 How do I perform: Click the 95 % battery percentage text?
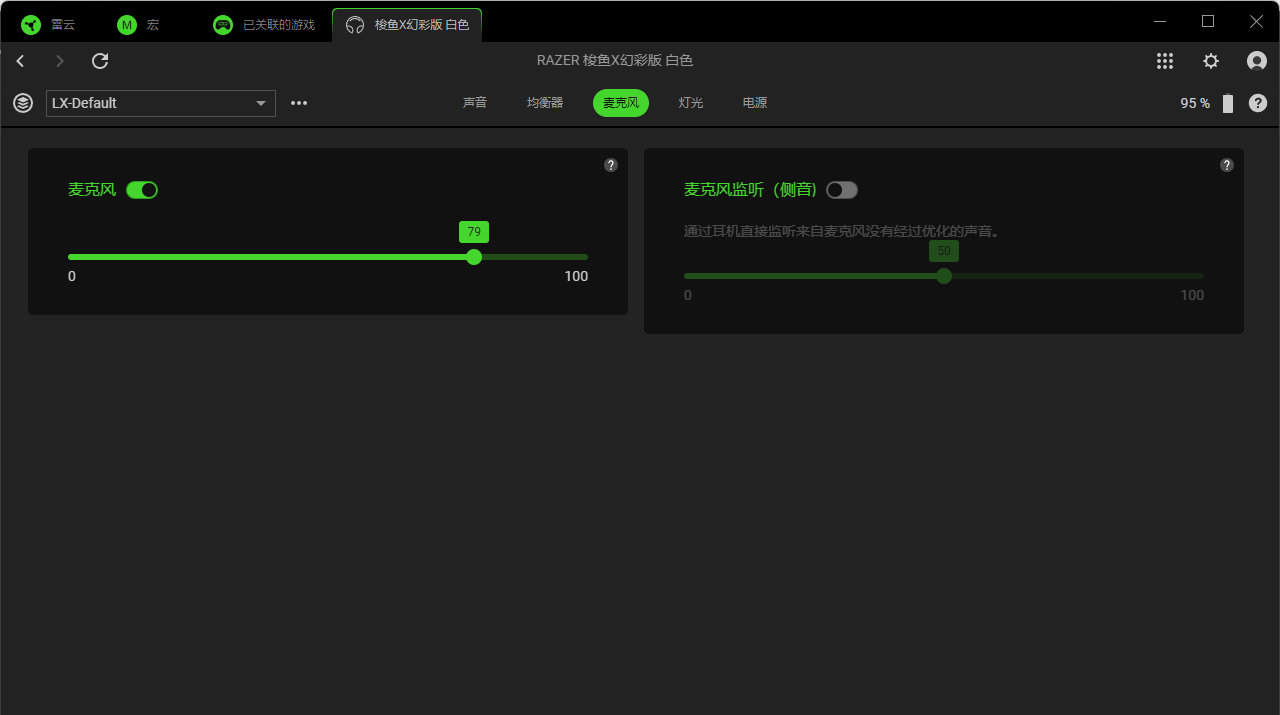click(1195, 103)
